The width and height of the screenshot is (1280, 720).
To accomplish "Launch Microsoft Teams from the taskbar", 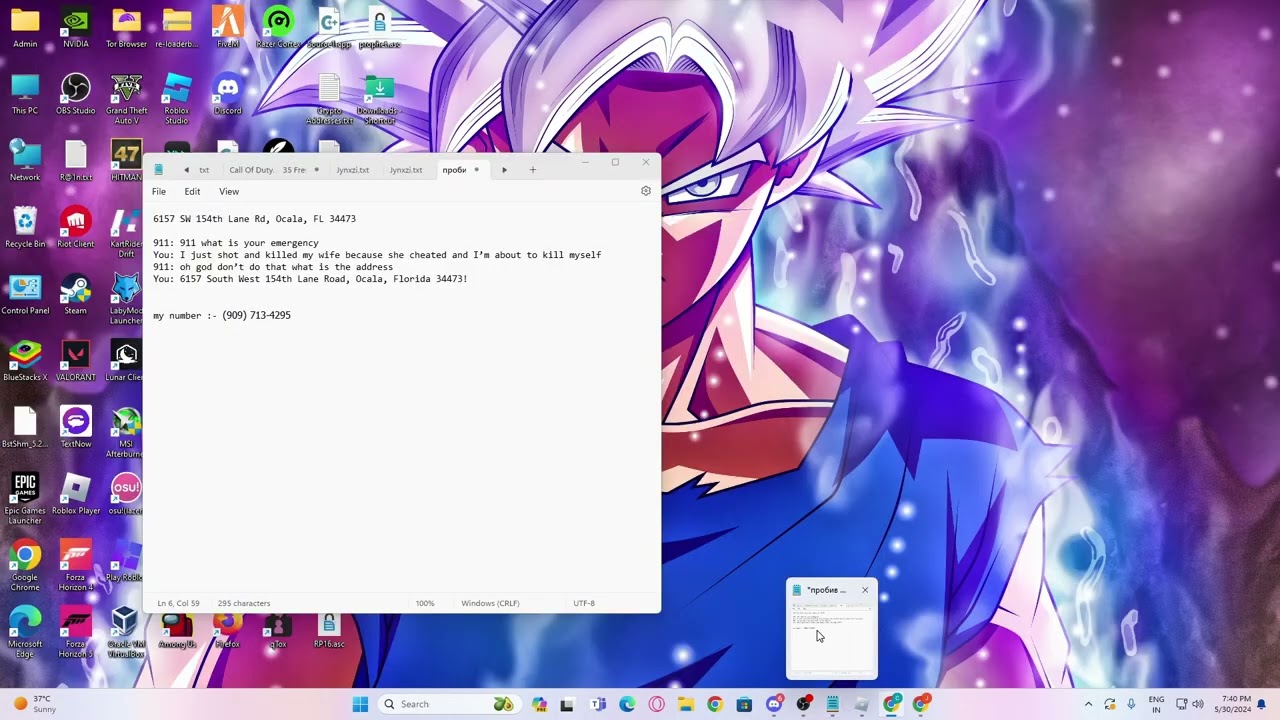I will [598, 704].
